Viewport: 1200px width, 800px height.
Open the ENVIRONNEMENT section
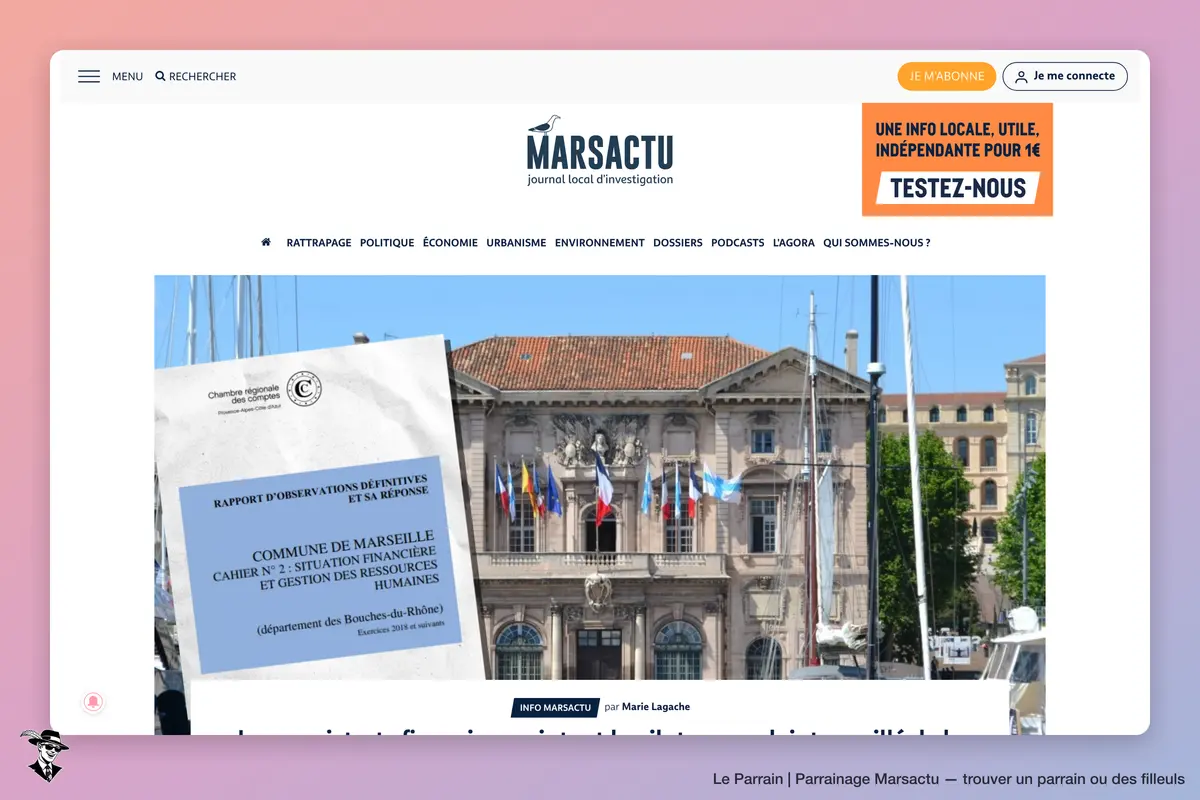(600, 243)
